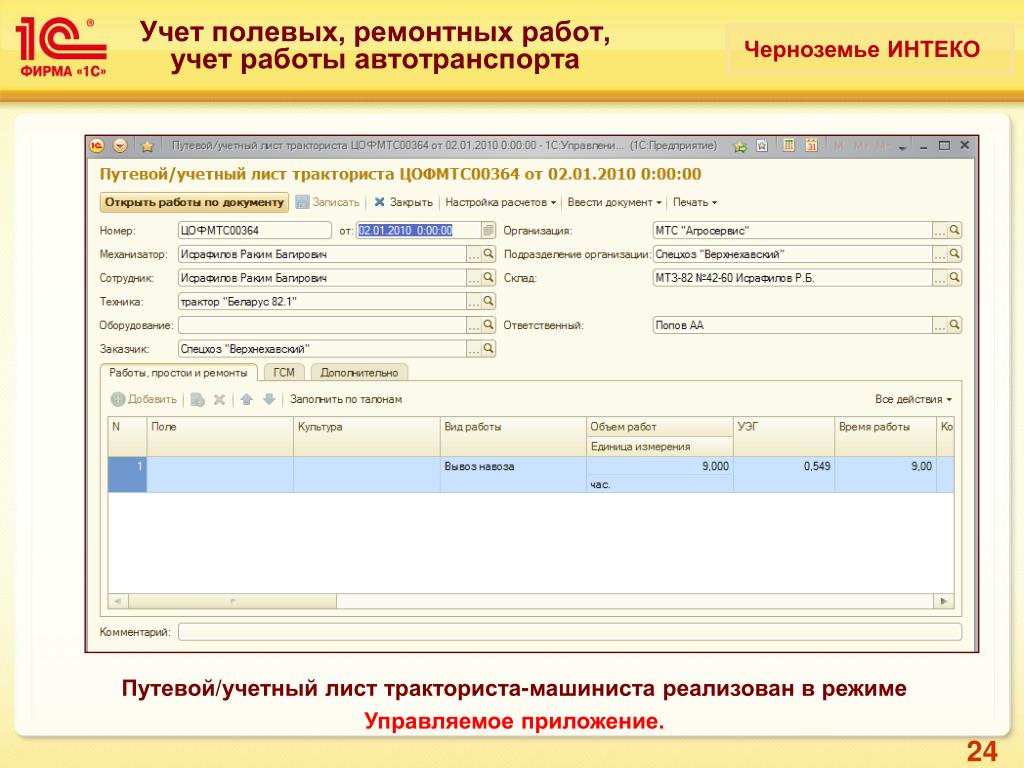Click the 'Время работы' column header
Viewport: 1024px width, 768px height.
[886, 436]
